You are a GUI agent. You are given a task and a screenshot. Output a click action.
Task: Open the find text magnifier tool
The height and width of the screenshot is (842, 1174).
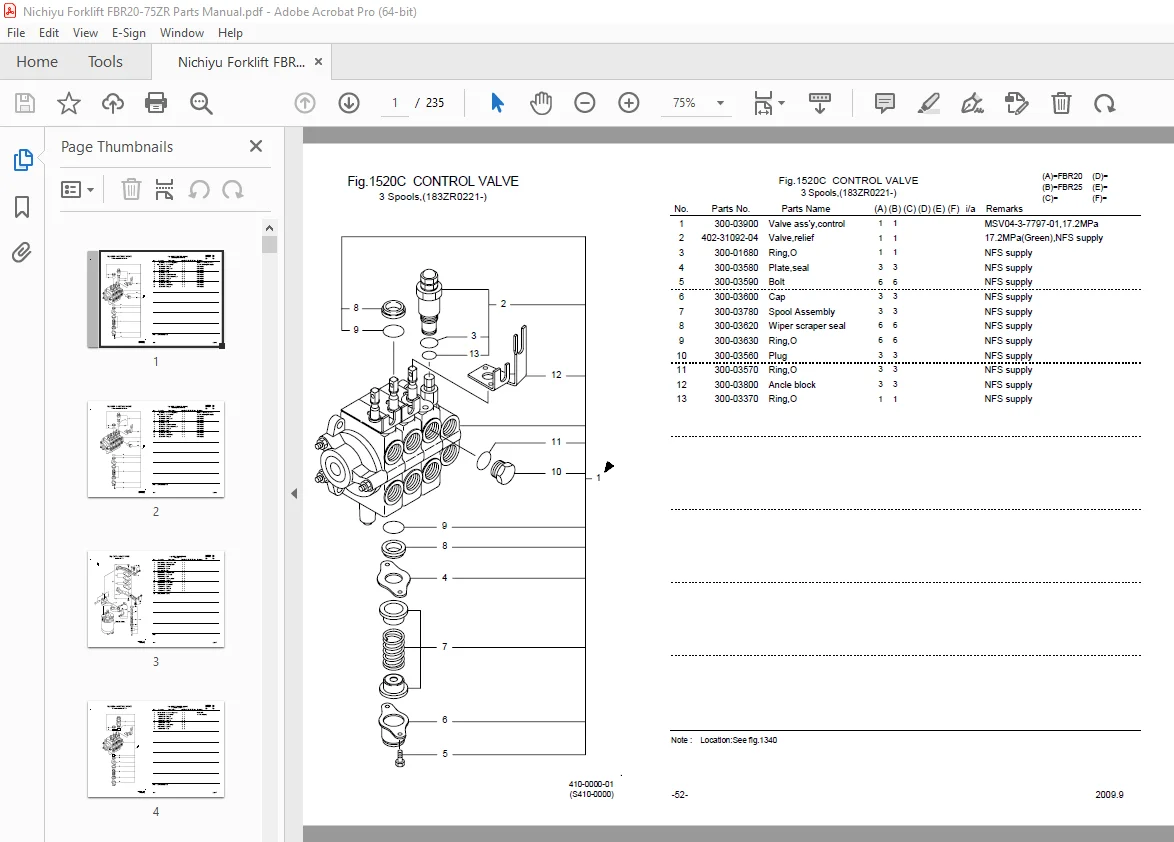pyautogui.click(x=201, y=103)
